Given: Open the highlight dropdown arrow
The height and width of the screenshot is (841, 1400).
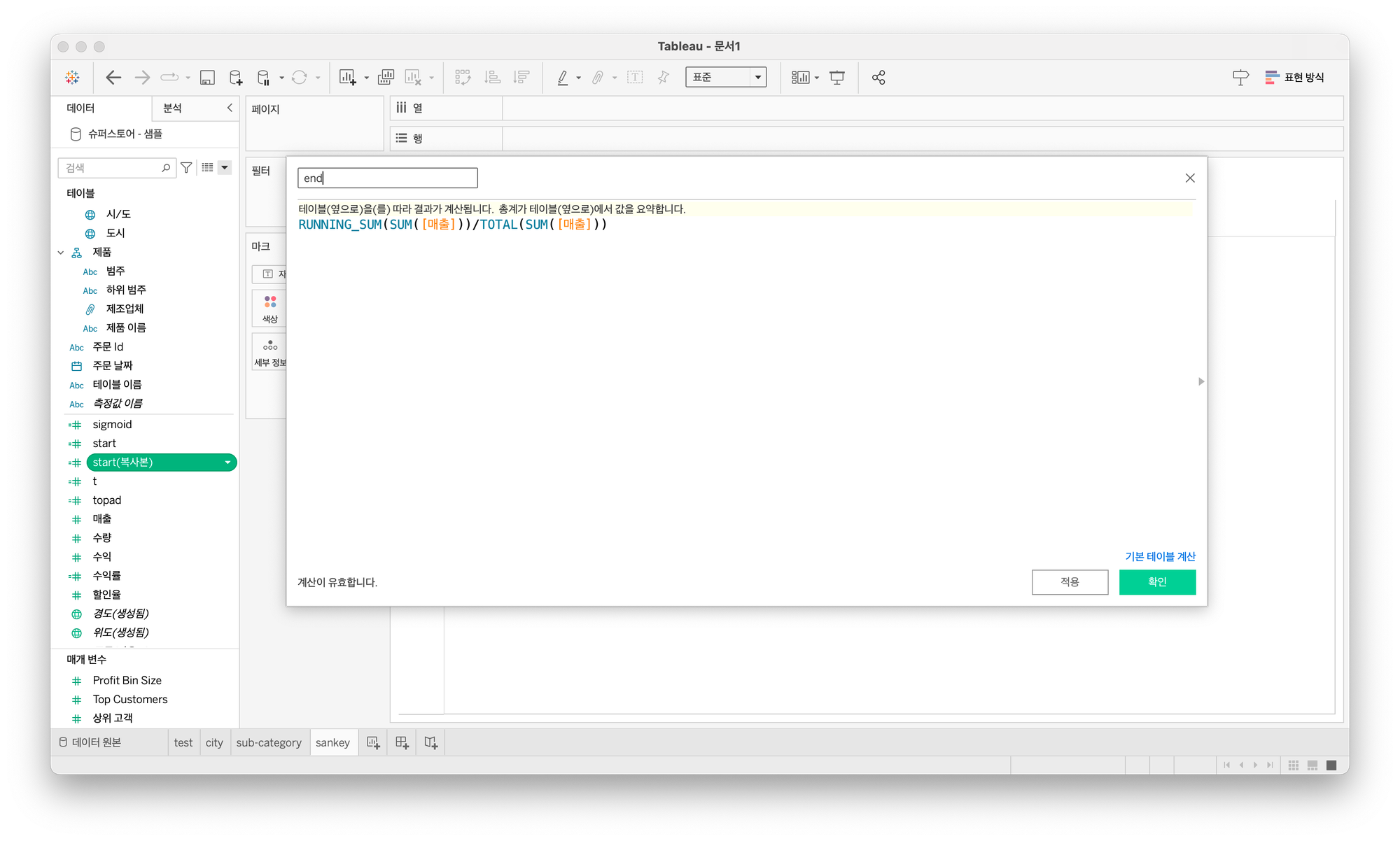Looking at the screenshot, I should [x=578, y=78].
